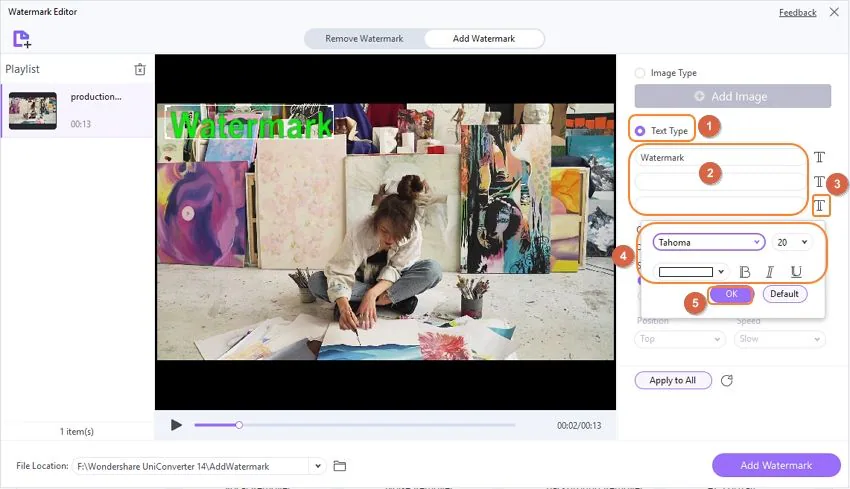Viewport: 850px width, 489px height.
Task: Click the reset icon beside Apply to All
Action: pos(727,381)
